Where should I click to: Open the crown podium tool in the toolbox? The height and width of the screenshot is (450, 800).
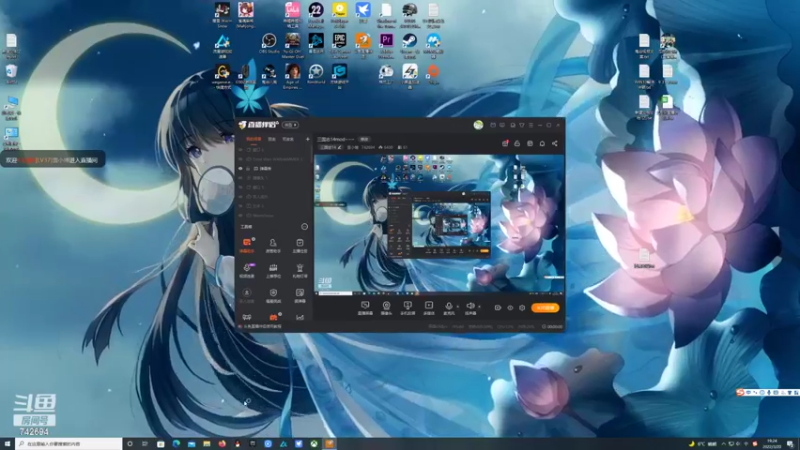273,270
